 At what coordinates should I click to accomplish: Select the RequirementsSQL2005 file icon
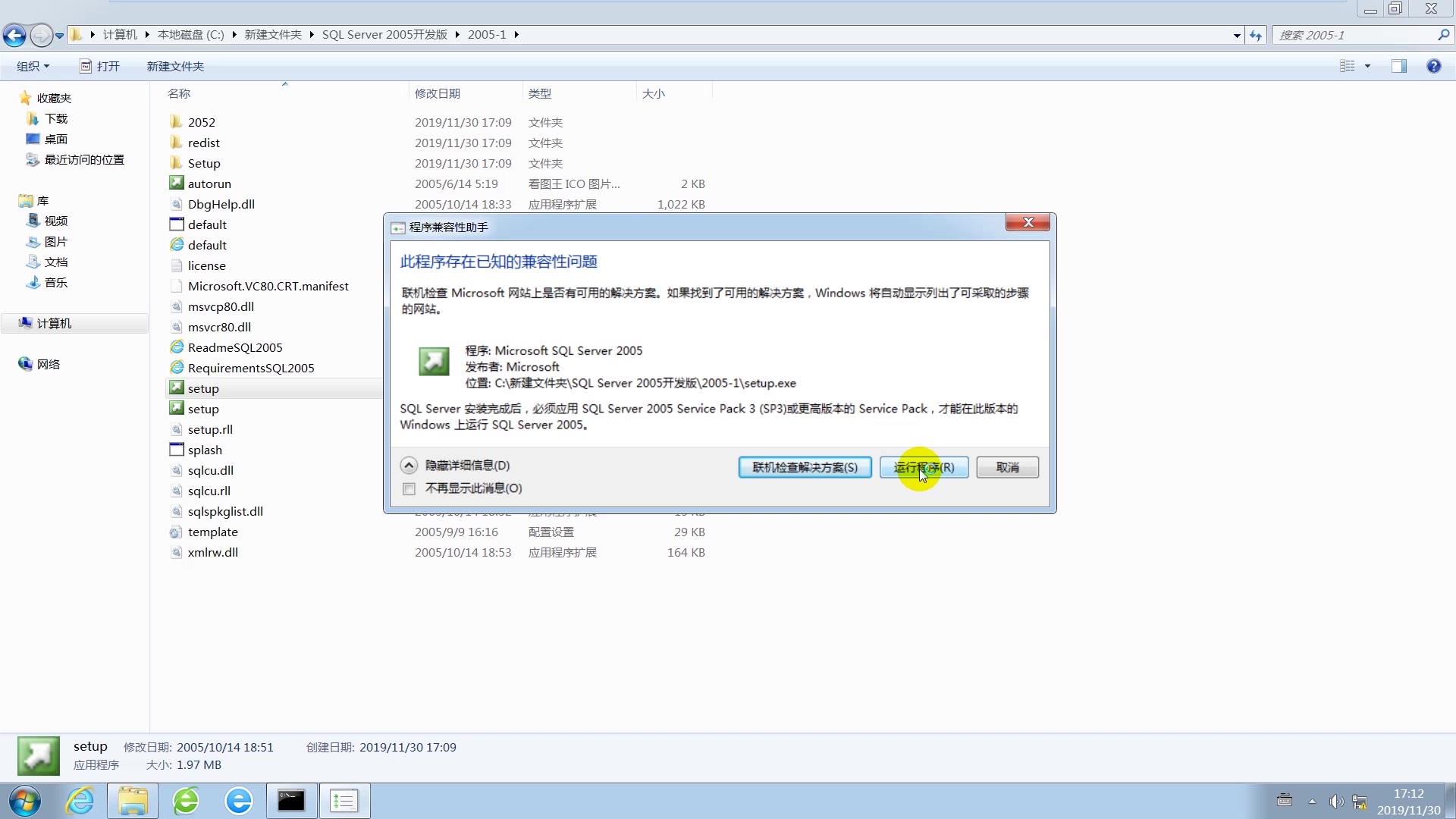(176, 368)
